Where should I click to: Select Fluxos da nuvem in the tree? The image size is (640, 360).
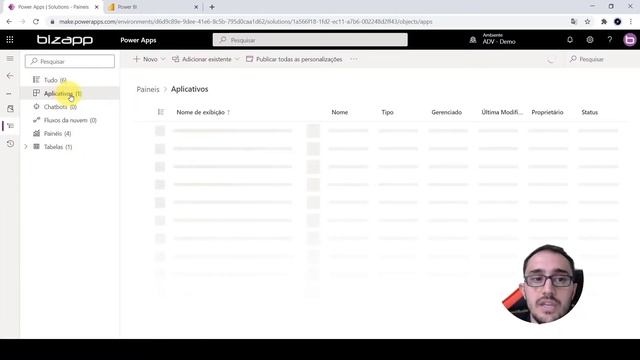click(x=70, y=120)
